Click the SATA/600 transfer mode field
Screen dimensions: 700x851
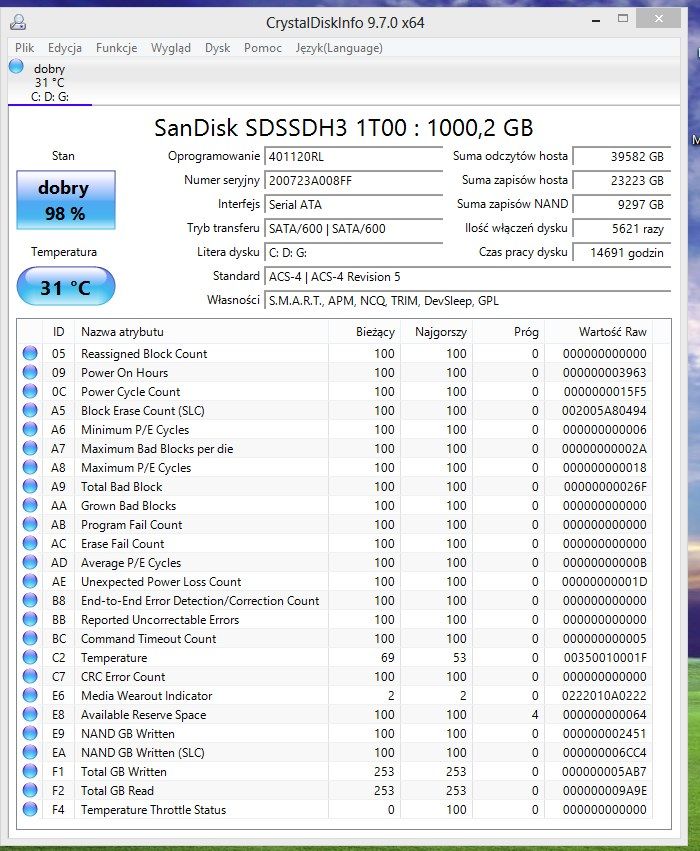click(x=353, y=228)
